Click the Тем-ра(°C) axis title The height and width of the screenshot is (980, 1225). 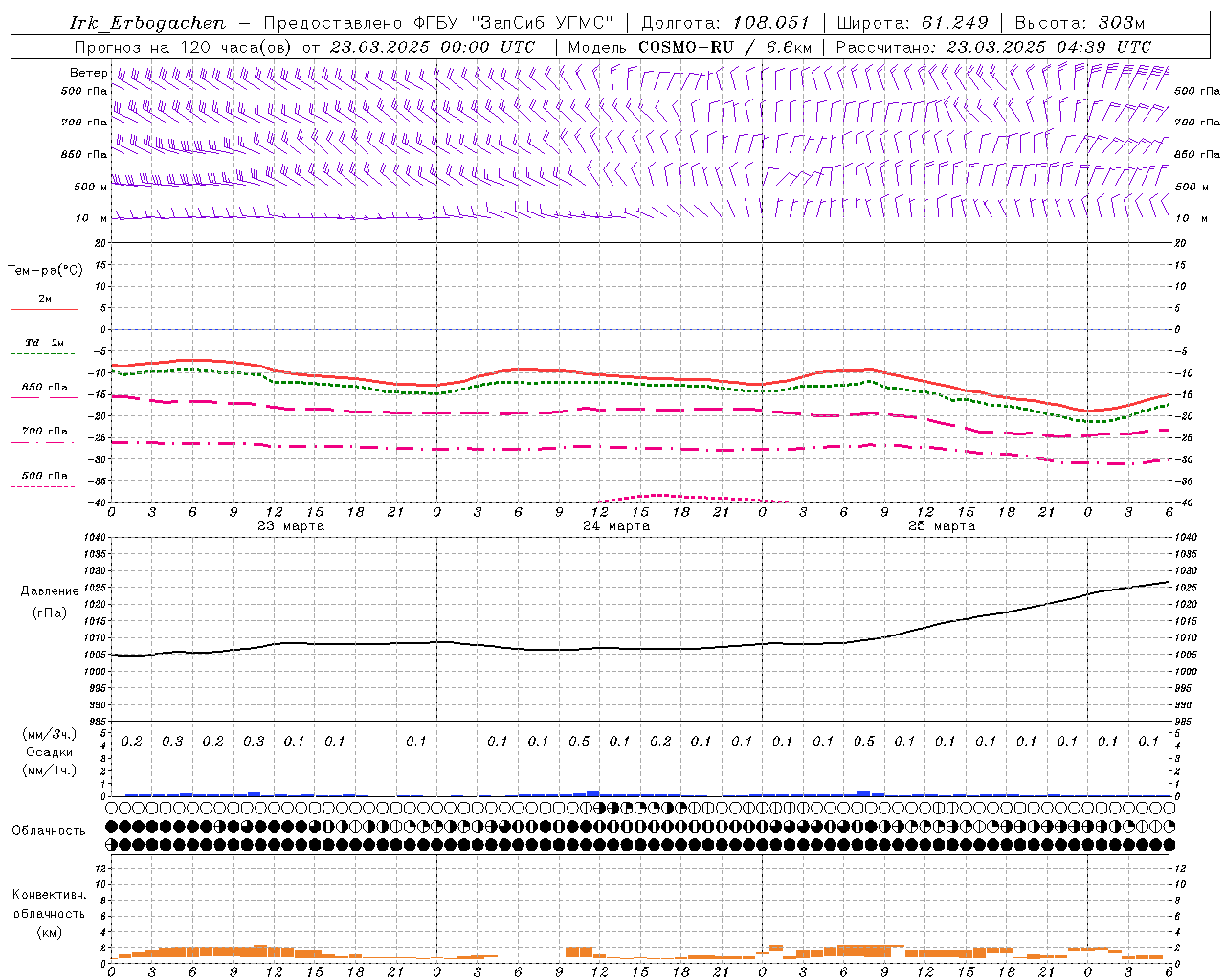tap(45, 271)
